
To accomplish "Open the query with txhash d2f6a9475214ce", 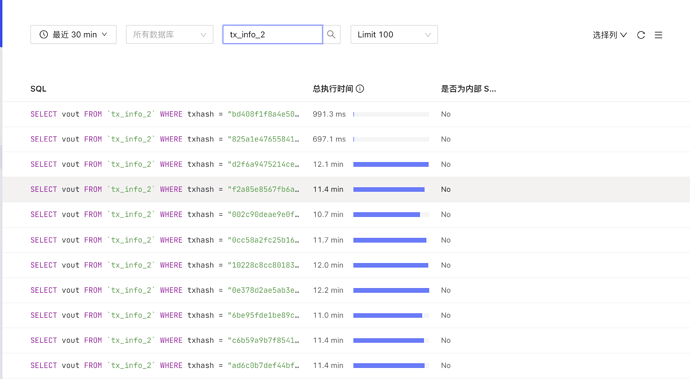I will tap(165, 164).
